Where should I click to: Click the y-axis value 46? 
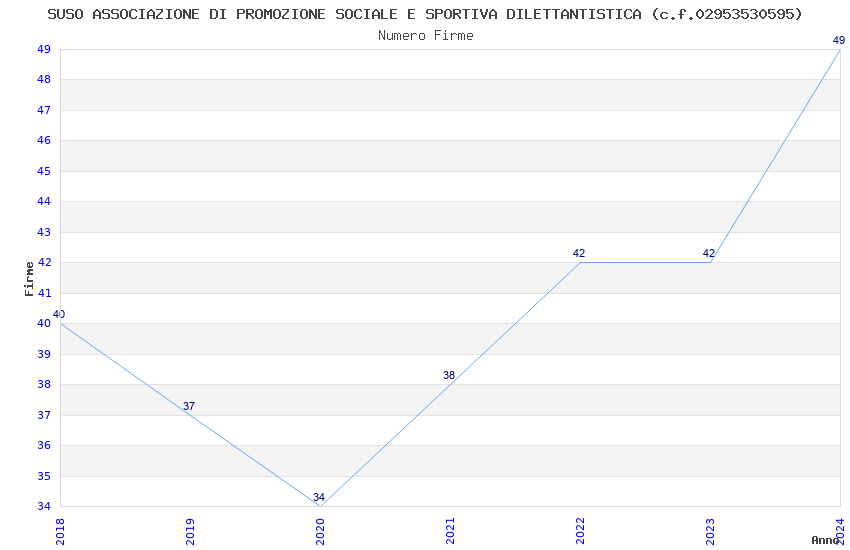click(x=44, y=140)
